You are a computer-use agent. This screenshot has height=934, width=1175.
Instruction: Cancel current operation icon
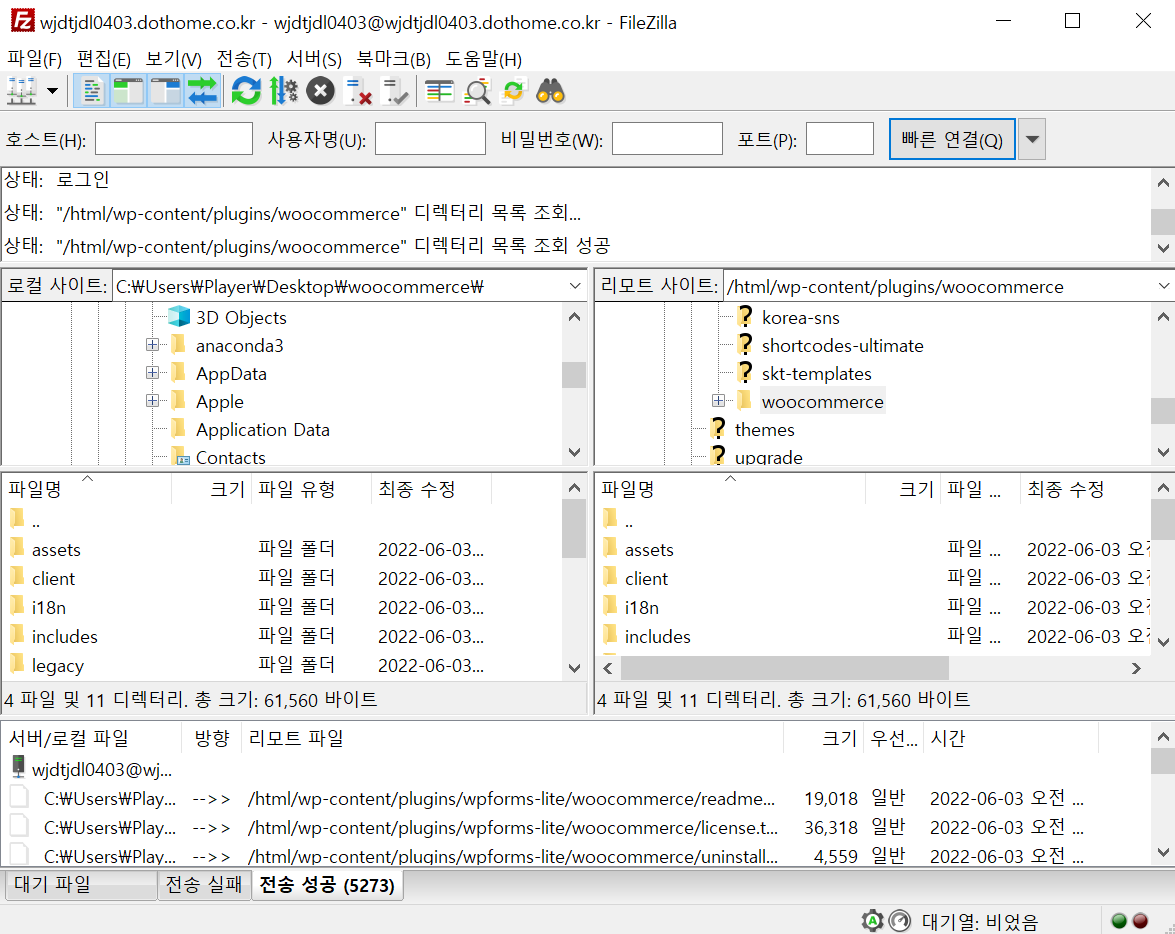pyautogui.click(x=320, y=91)
